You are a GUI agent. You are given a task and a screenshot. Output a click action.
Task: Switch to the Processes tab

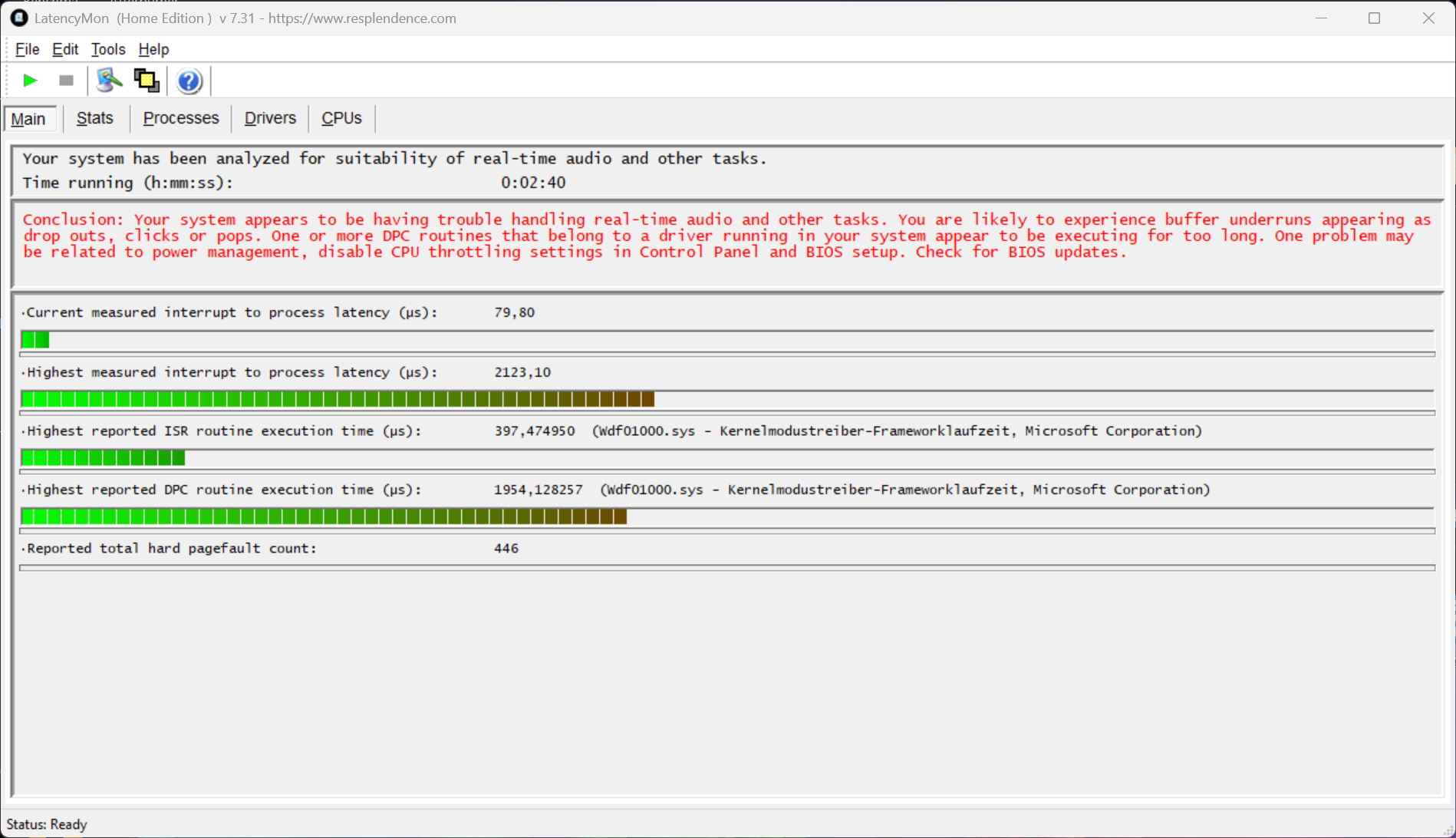(x=181, y=118)
